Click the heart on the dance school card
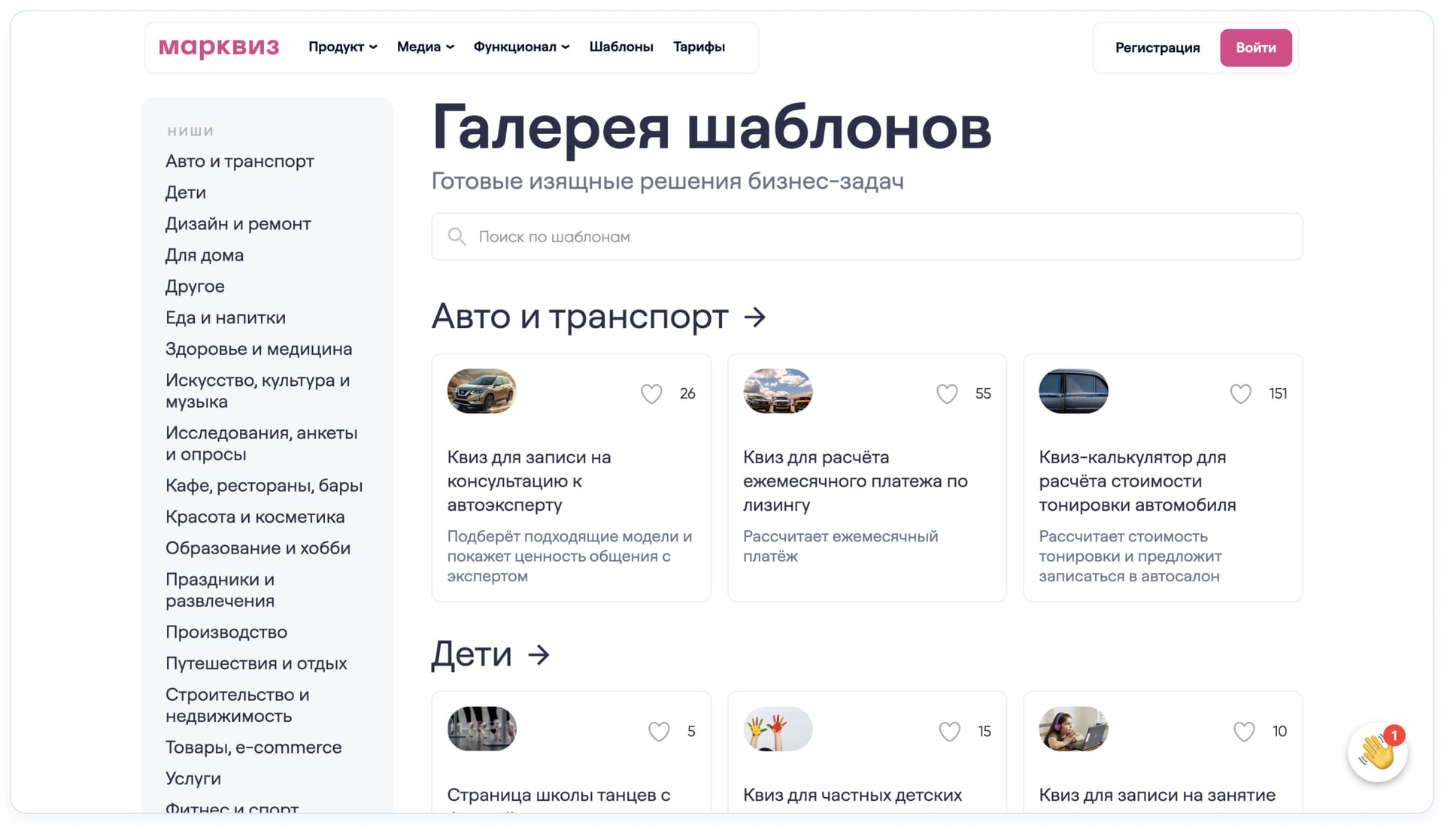Image resolution: width=1444 pixels, height=840 pixels. 659,730
